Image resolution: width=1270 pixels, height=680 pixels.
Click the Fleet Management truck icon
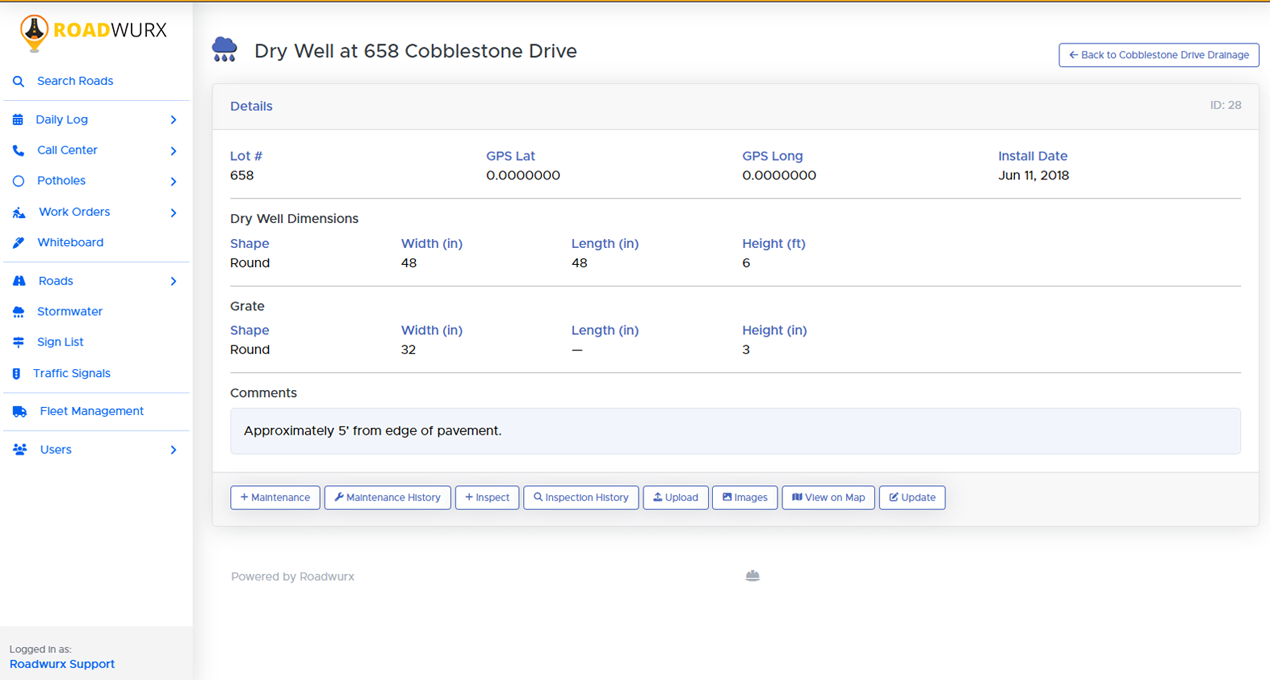pos(19,412)
